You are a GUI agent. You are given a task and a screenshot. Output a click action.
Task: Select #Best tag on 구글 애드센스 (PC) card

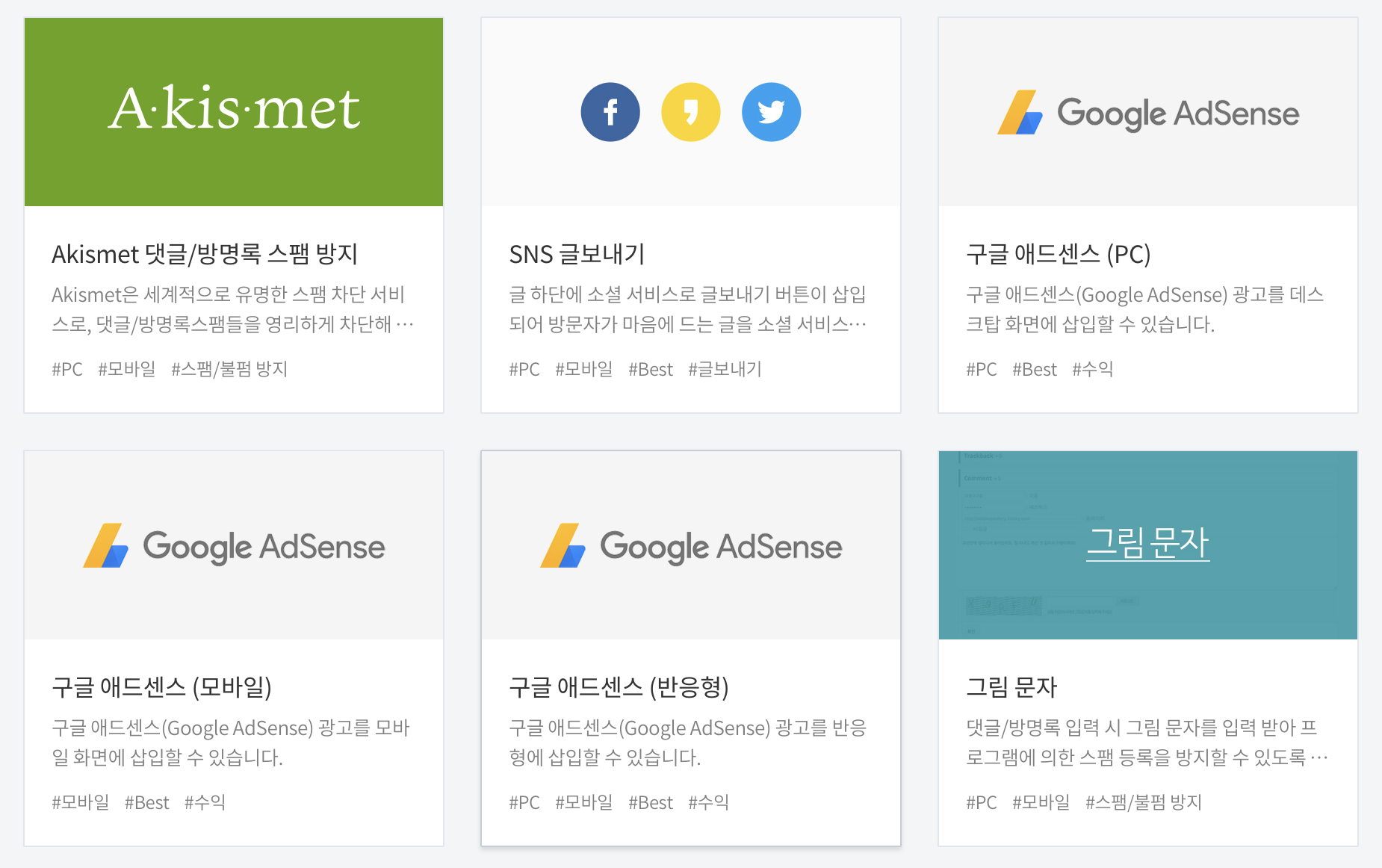click(1035, 369)
